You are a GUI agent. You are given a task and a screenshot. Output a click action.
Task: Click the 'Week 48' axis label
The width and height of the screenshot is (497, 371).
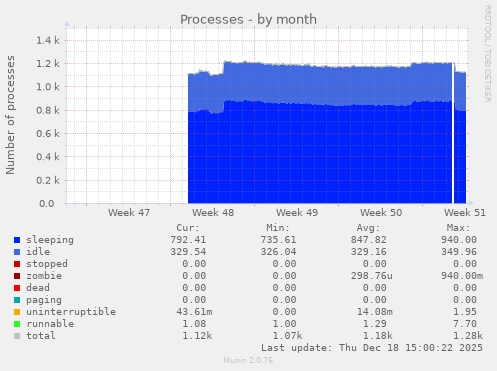213,213
